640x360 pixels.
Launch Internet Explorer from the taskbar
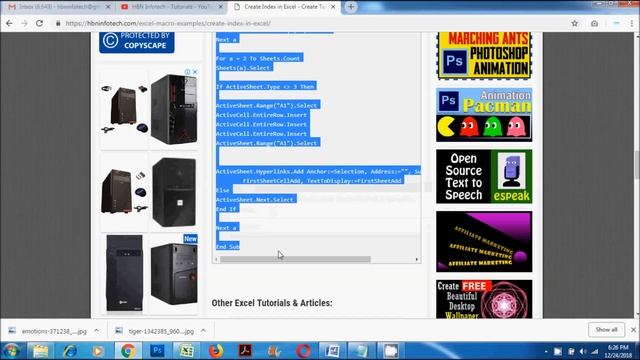coord(70,351)
